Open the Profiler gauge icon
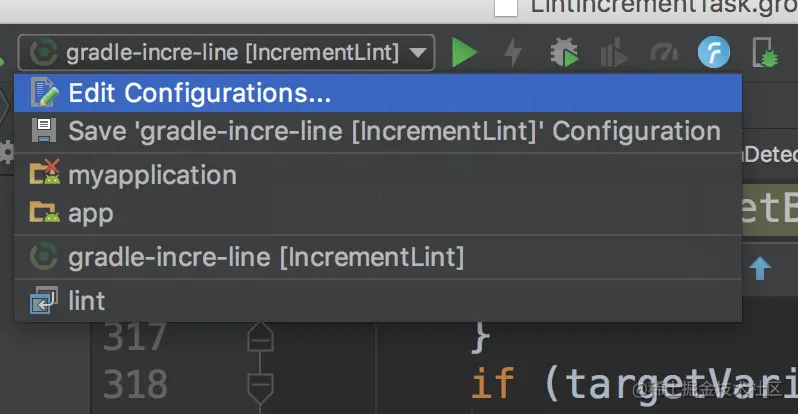 (x=663, y=52)
